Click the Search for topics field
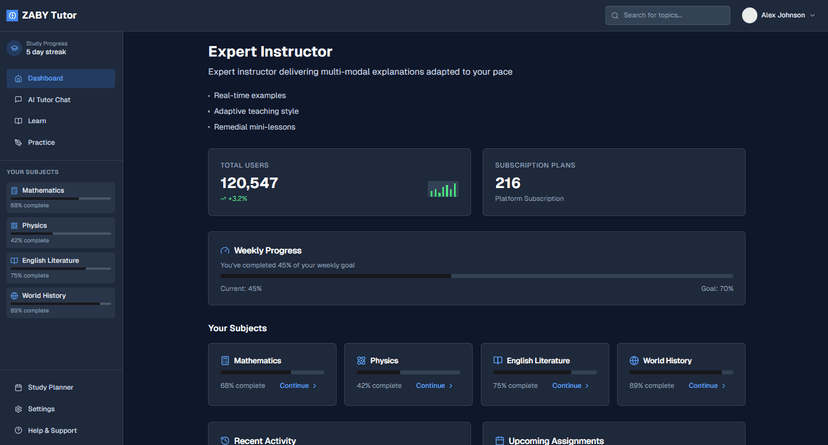 click(667, 15)
